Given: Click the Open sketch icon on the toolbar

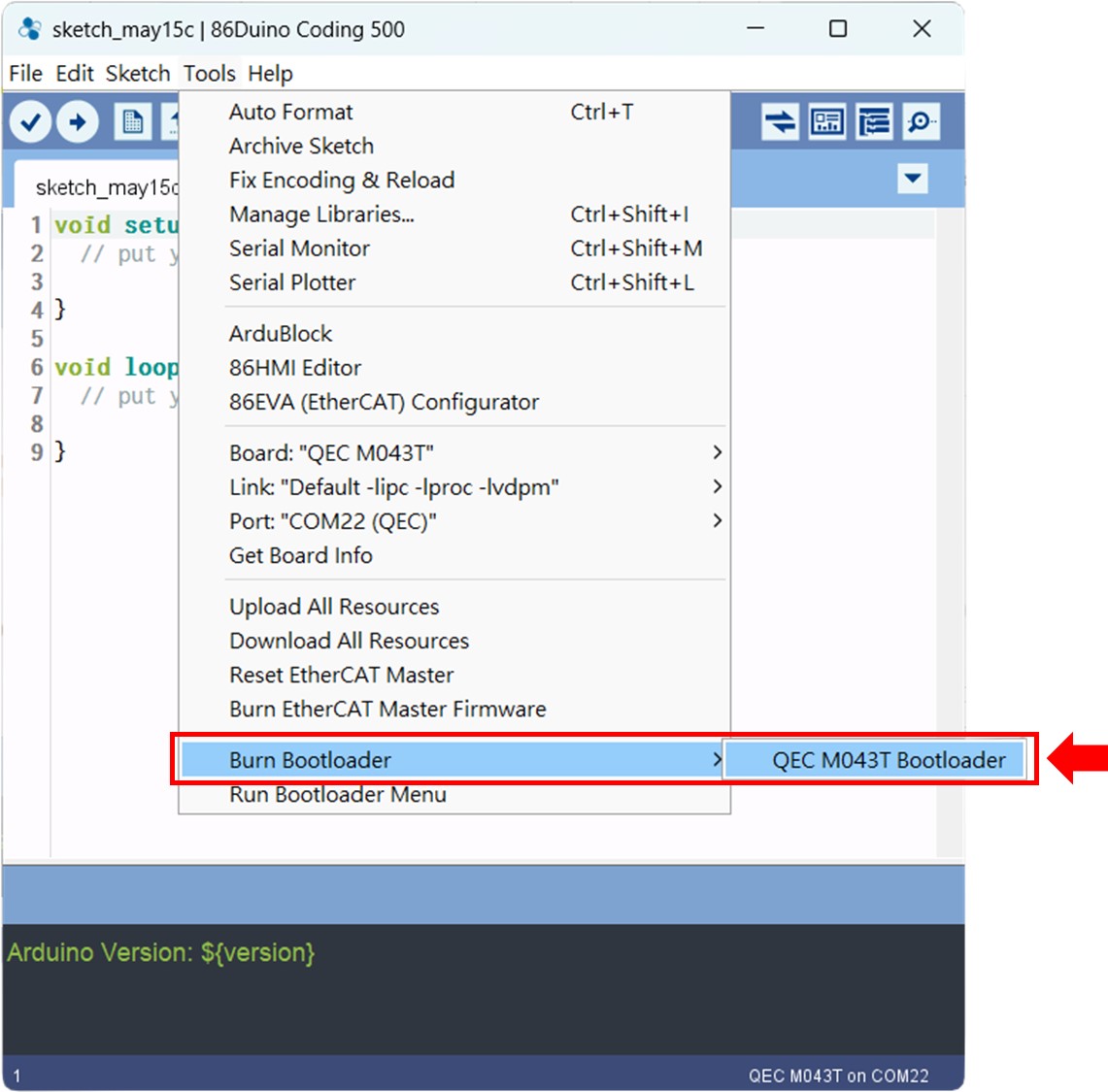Looking at the screenshot, I should point(173,122).
